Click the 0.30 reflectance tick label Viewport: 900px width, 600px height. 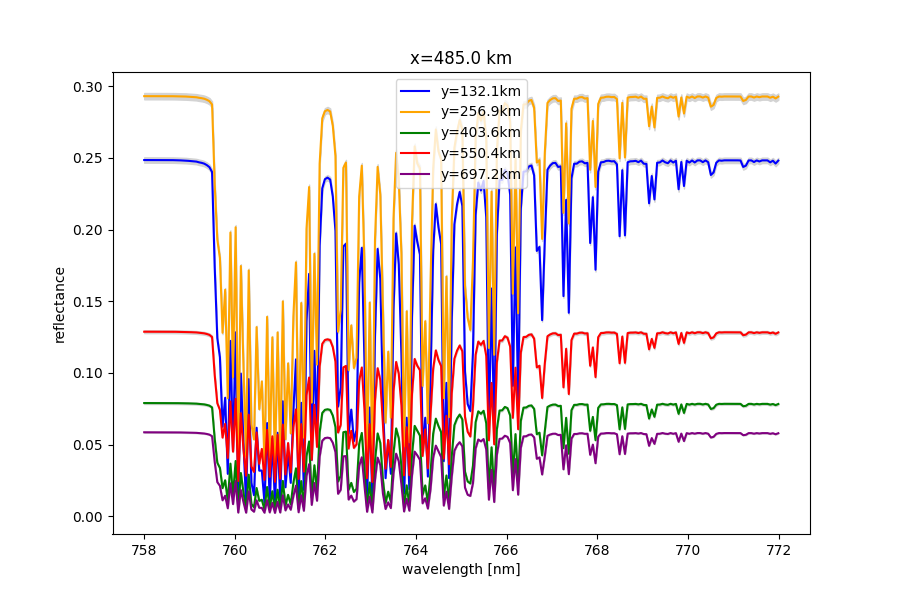point(87,87)
